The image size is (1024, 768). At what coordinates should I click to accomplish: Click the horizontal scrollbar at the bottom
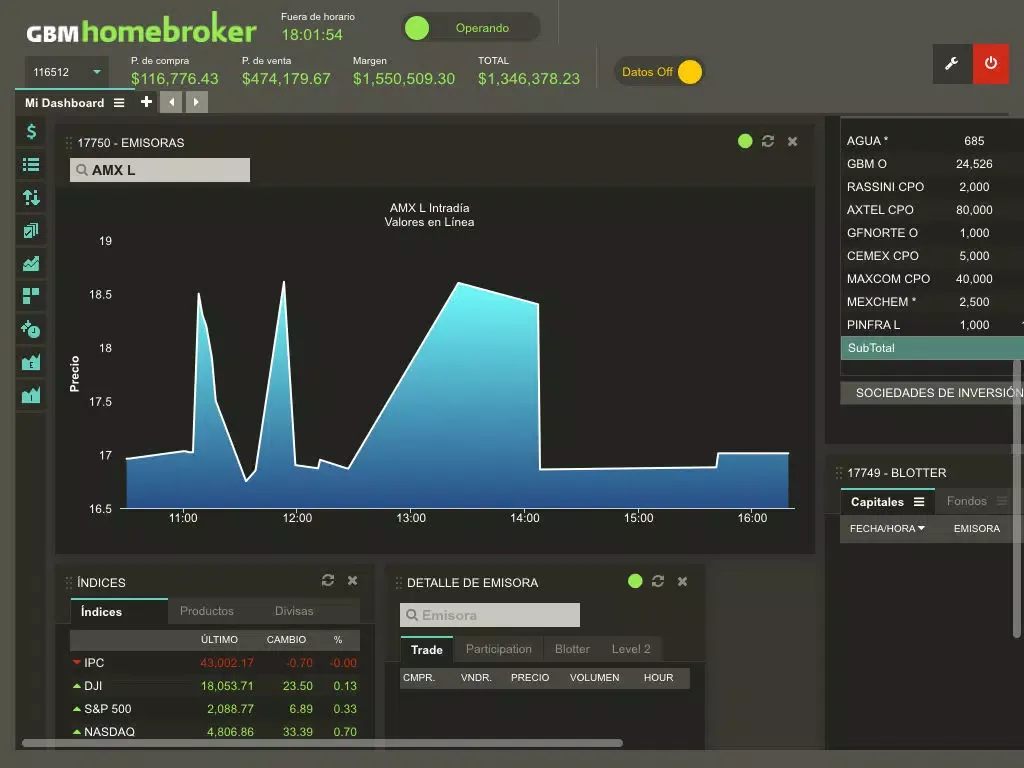pyautogui.click(x=322, y=743)
